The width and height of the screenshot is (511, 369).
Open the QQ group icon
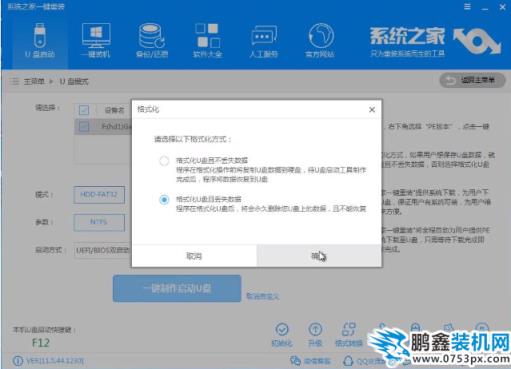pyautogui.click(x=348, y=361)
